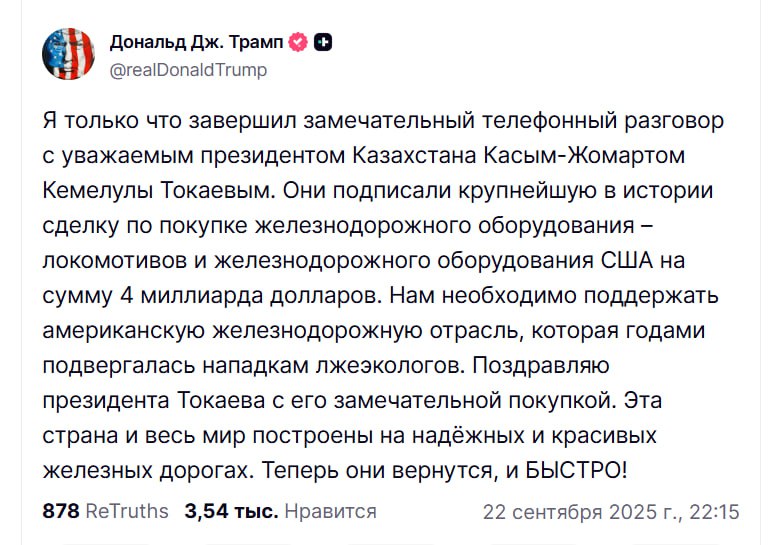
Task: Click the phrase президента Токаева
Action: tap(154, 400)
